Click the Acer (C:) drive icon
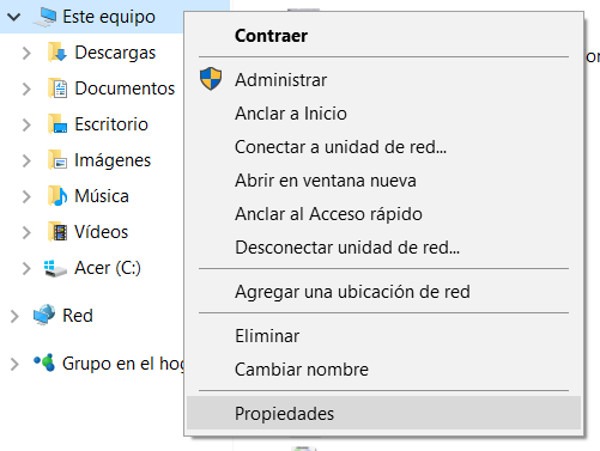This screenshot has height=451, width=600. pyautogui.click(x=56, y=268)
